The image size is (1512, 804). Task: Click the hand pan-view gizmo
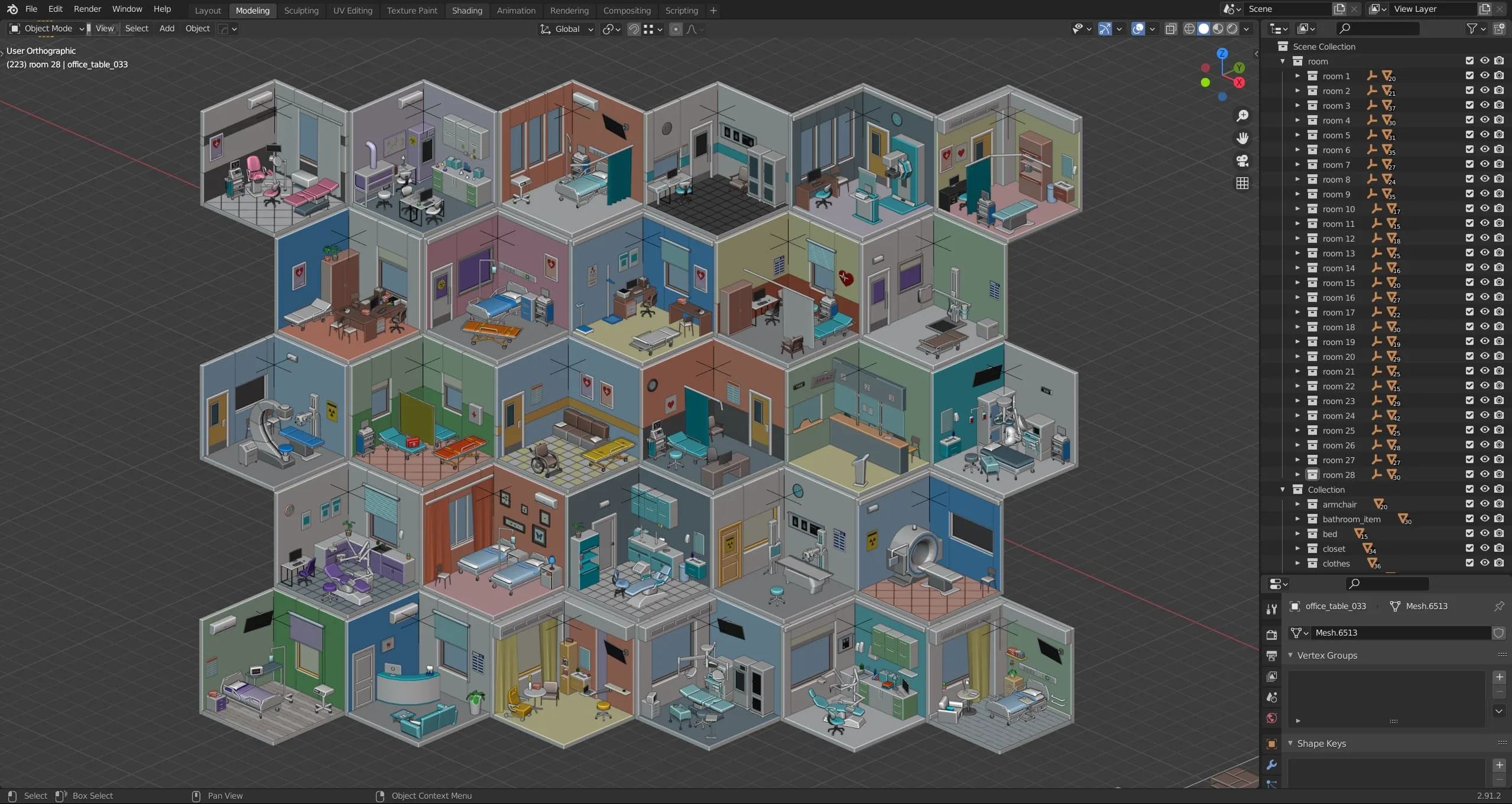tap(1242, 138)
